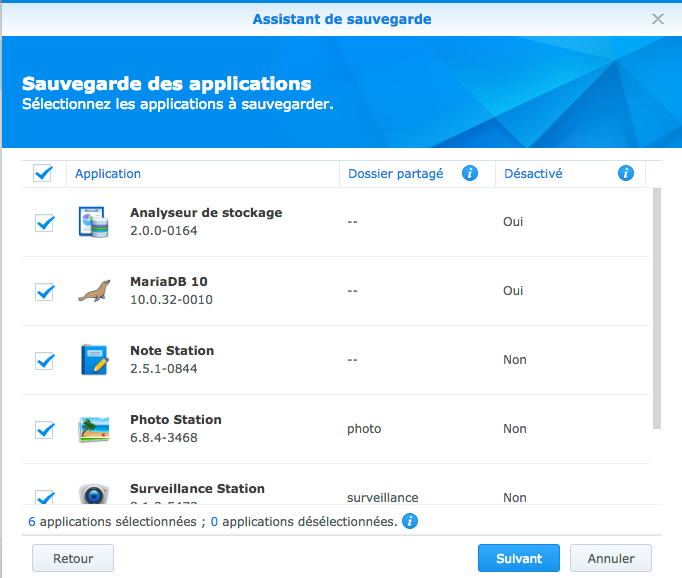Click '6 applications sélectionnées' status text
Viewport: 682px width, 578px height.
112,521
